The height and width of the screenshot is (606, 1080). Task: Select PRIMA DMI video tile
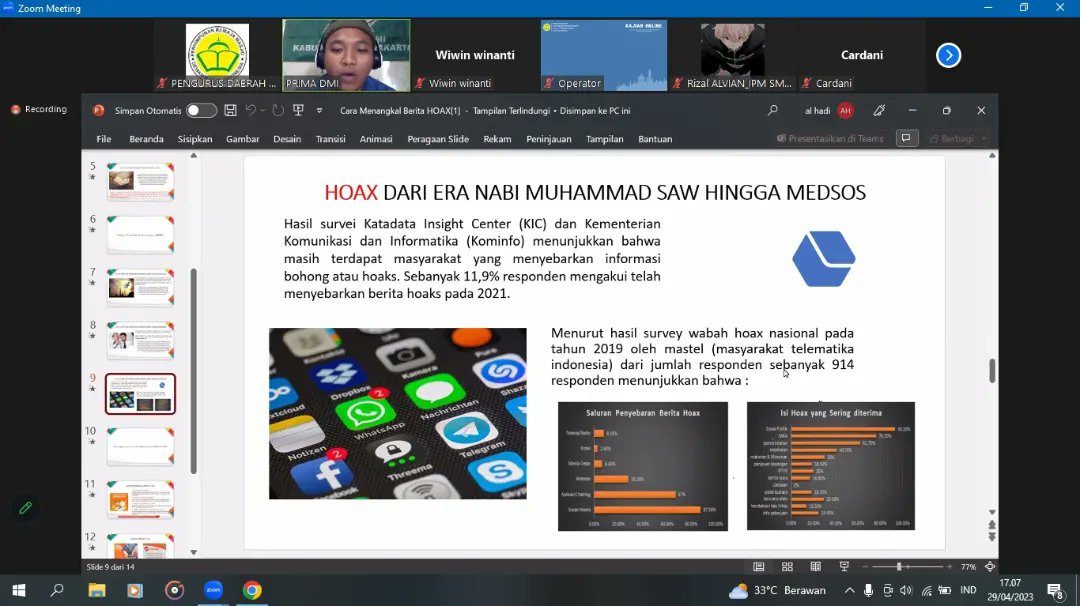(x=346, y=55)
